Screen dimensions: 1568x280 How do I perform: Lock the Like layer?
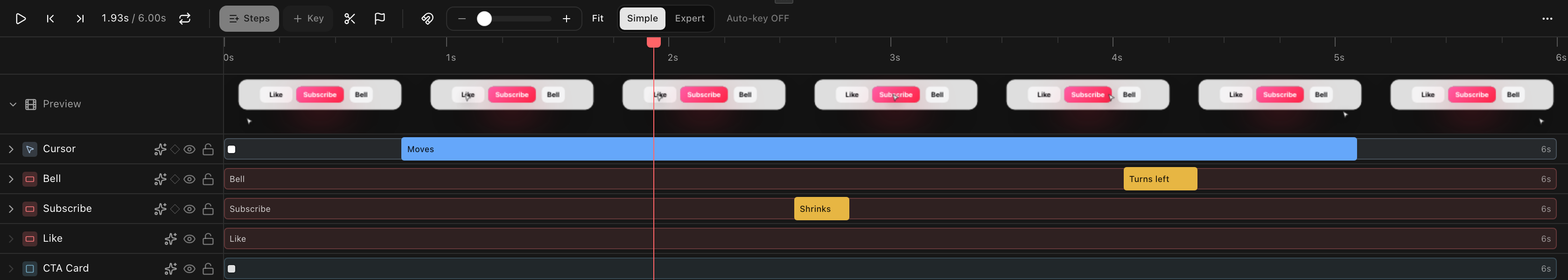[x=208, y=238]
